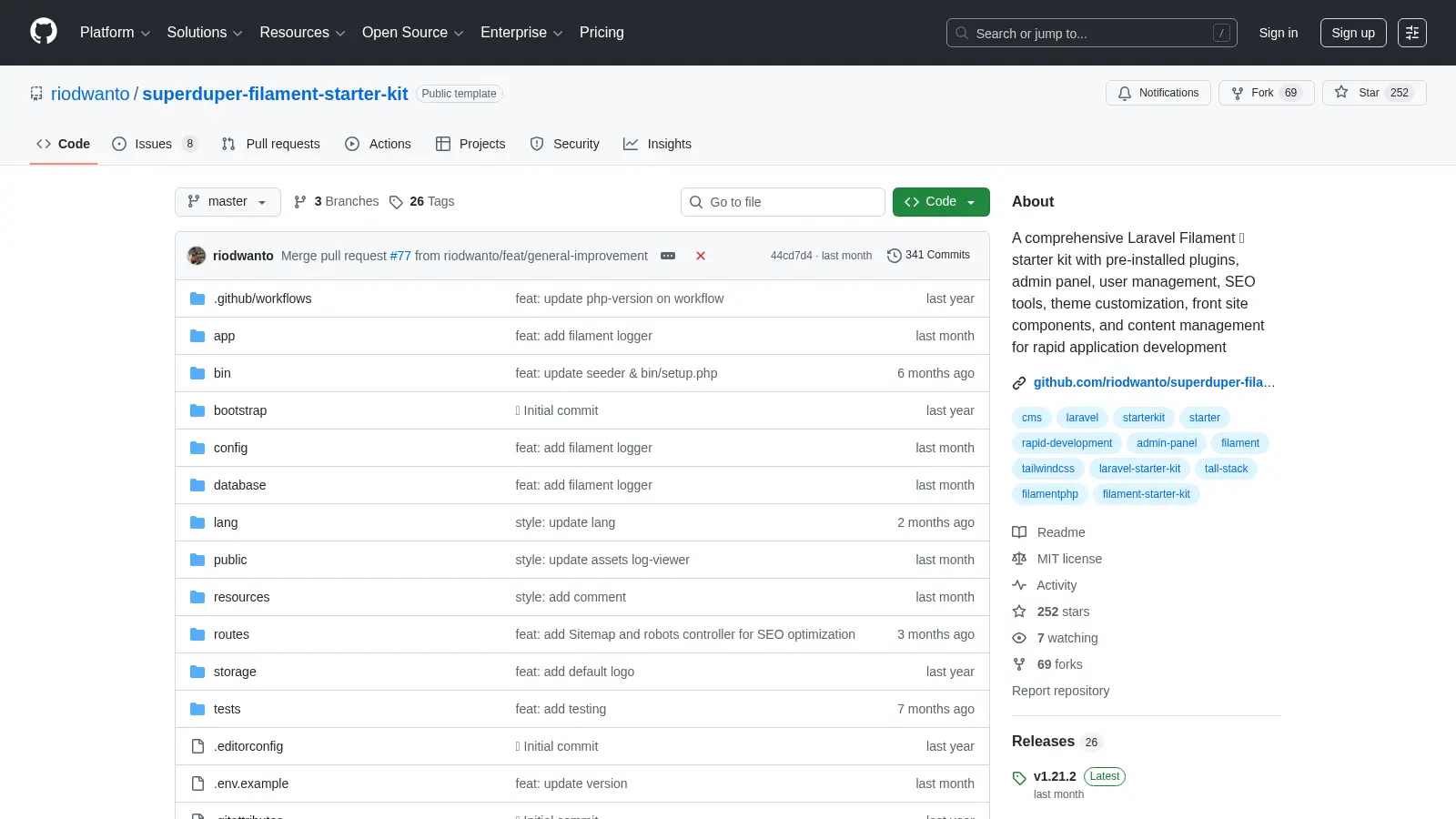Open the Security tab

point(564,144)
